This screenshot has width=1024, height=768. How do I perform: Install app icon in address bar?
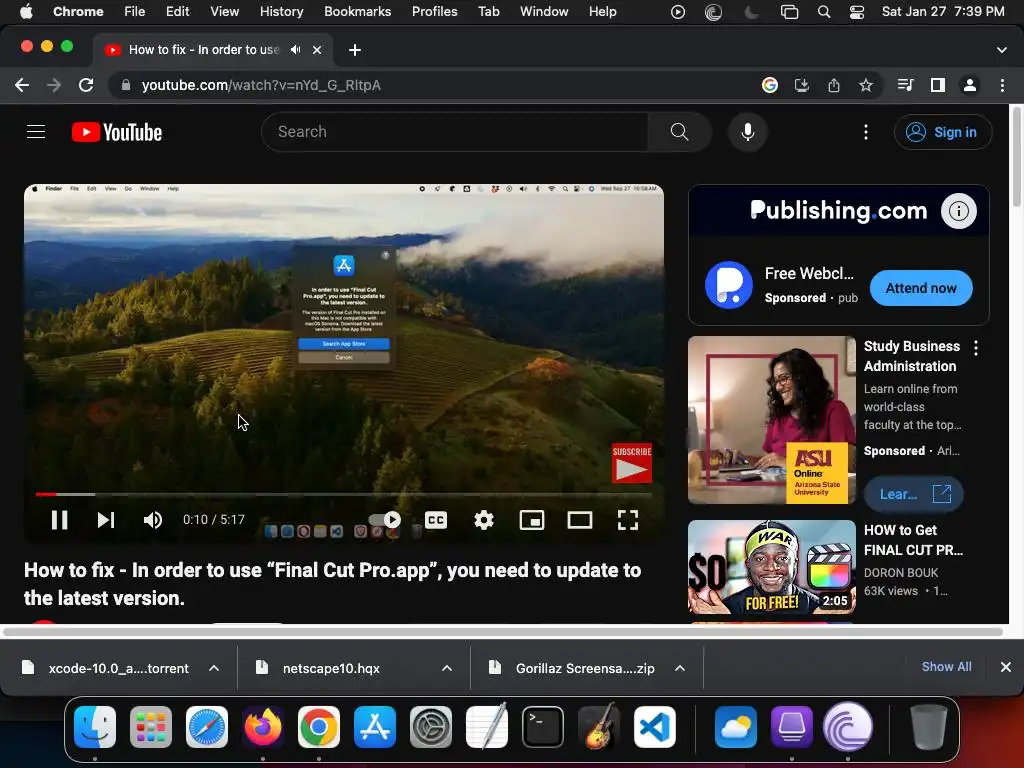pyautogui.click(x=802, y=85)
